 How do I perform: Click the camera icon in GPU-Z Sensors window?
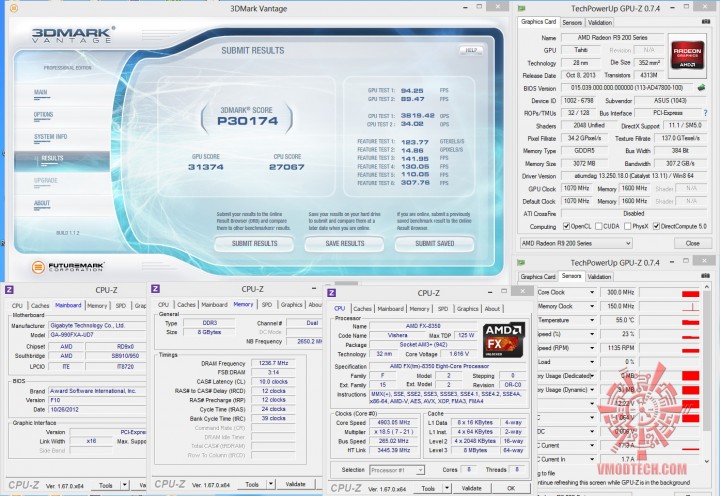pos(705,276)
